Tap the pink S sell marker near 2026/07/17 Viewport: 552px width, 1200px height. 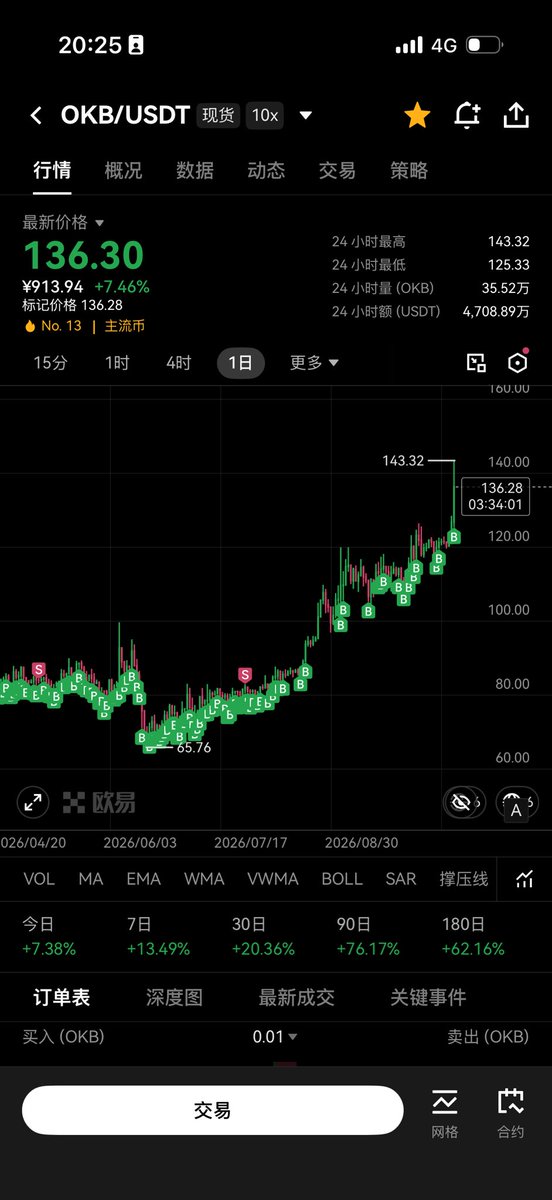point(245,675)
